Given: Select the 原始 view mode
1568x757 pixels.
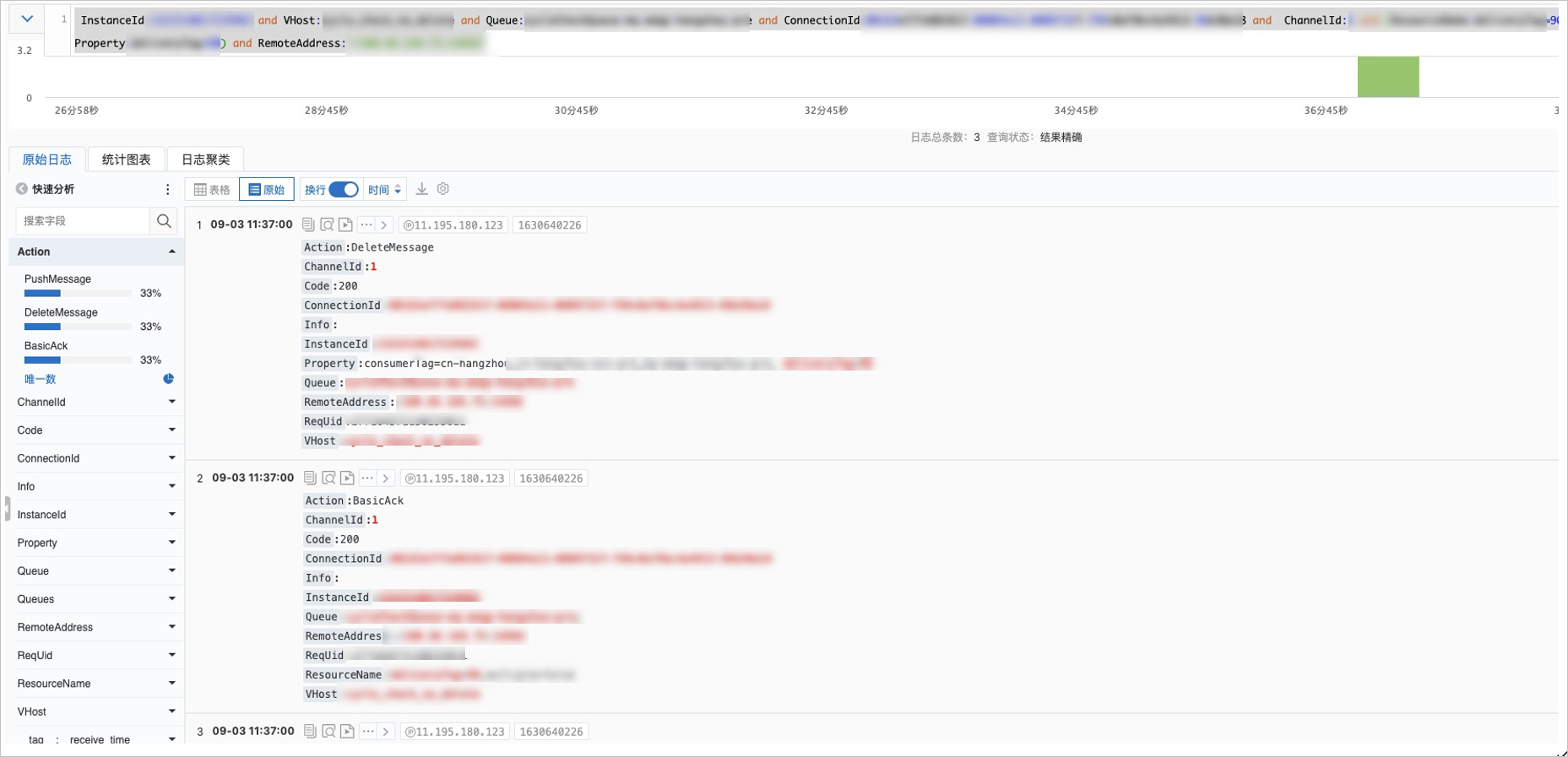Looking at the screenshot, I should 267,190.
